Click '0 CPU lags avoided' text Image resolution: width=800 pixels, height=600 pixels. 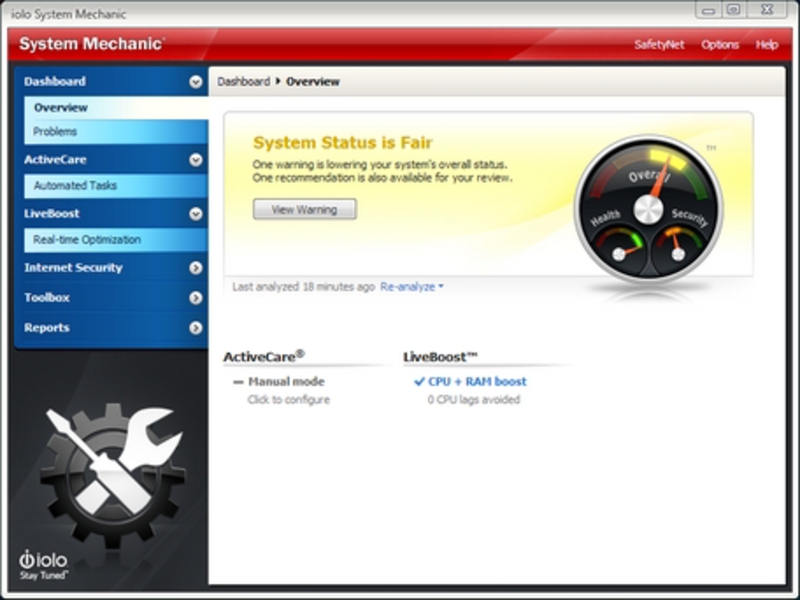473,399
